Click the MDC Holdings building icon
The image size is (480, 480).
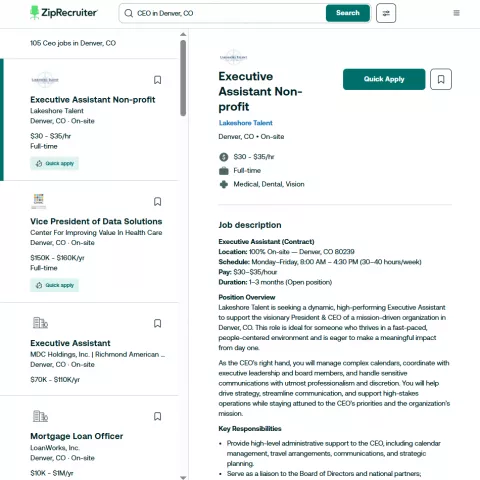pyautogui.click(x=40, y=323)
